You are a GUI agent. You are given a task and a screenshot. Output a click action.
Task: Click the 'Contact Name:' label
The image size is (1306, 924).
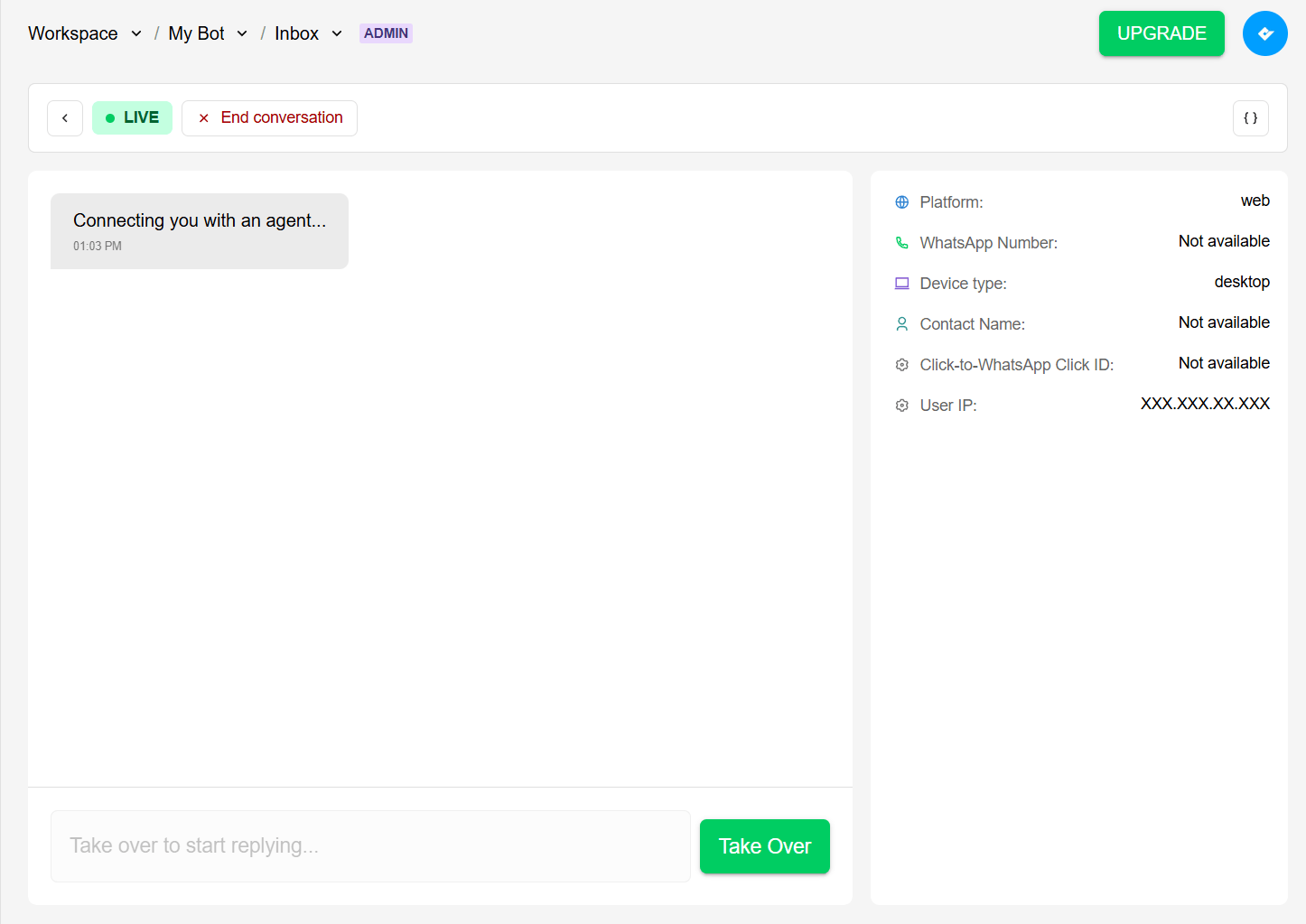pyautogui.click(x=972, y=324)
